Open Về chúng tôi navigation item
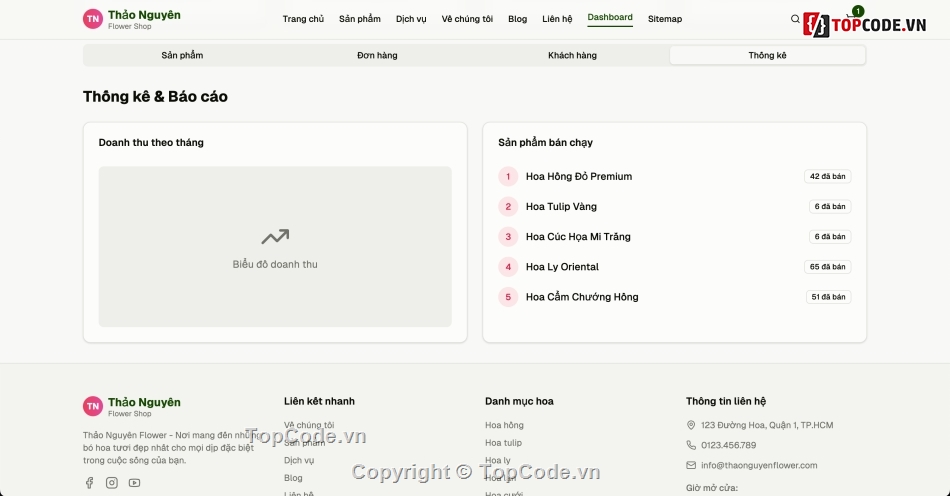Screen dimensions: 950x496 pyautogui.click(x=467, y=19)
